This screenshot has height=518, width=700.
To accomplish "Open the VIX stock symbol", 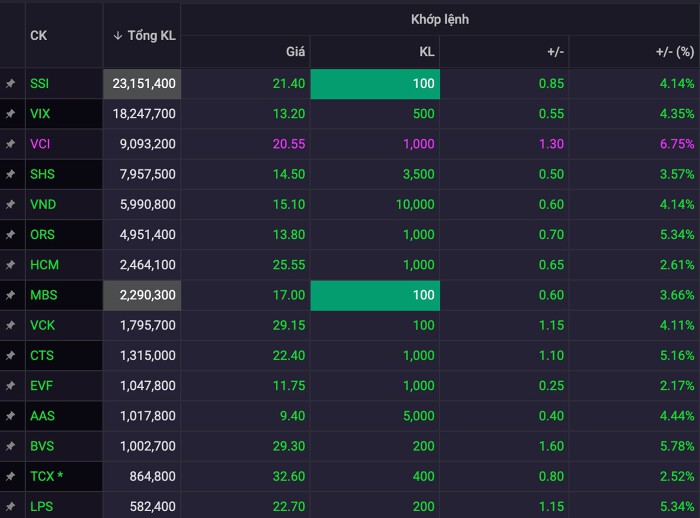I will pyautogui.click(x=40, y=114).
